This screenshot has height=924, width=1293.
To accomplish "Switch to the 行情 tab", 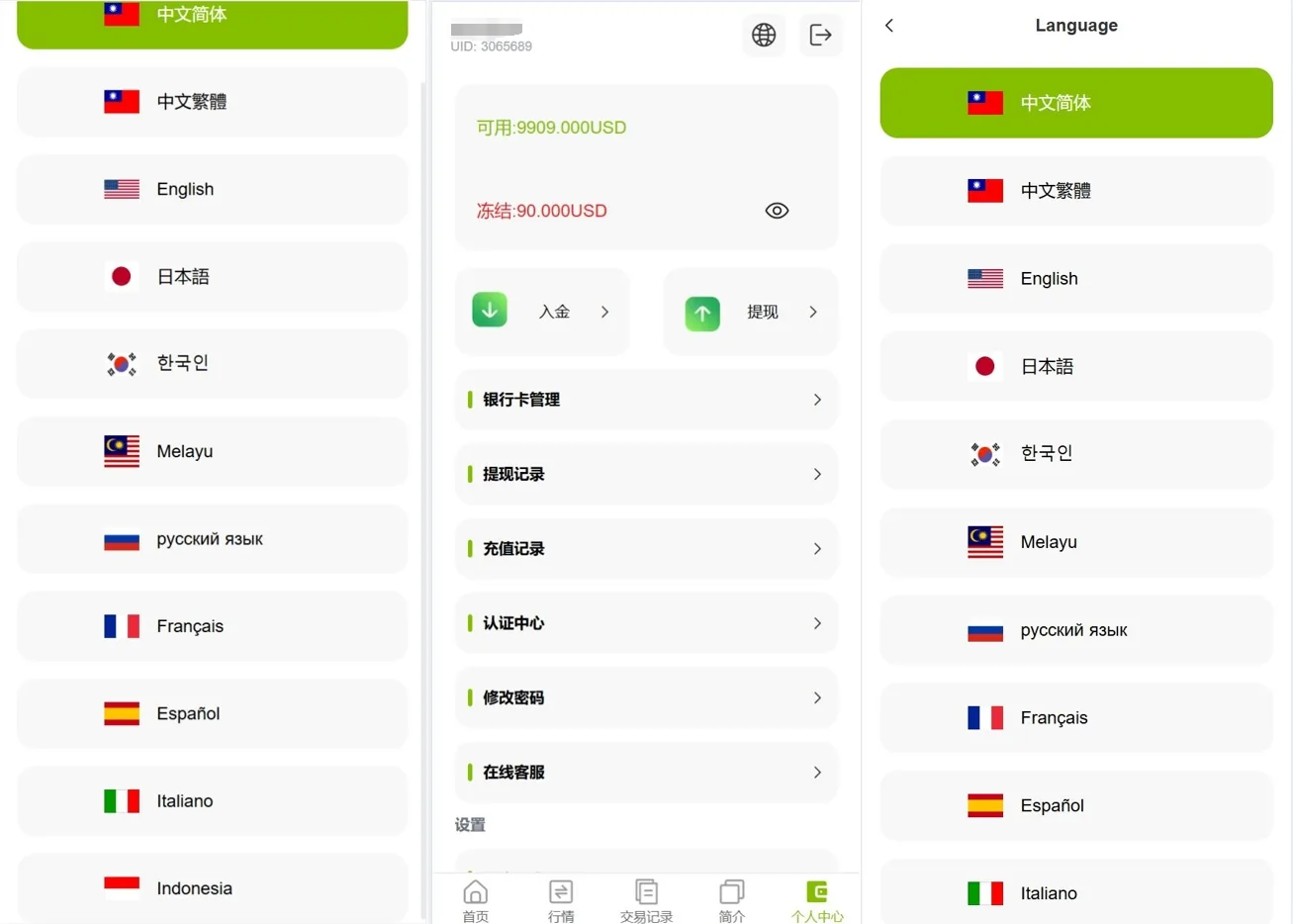I will pyautogui.click(x=560, y=893).
